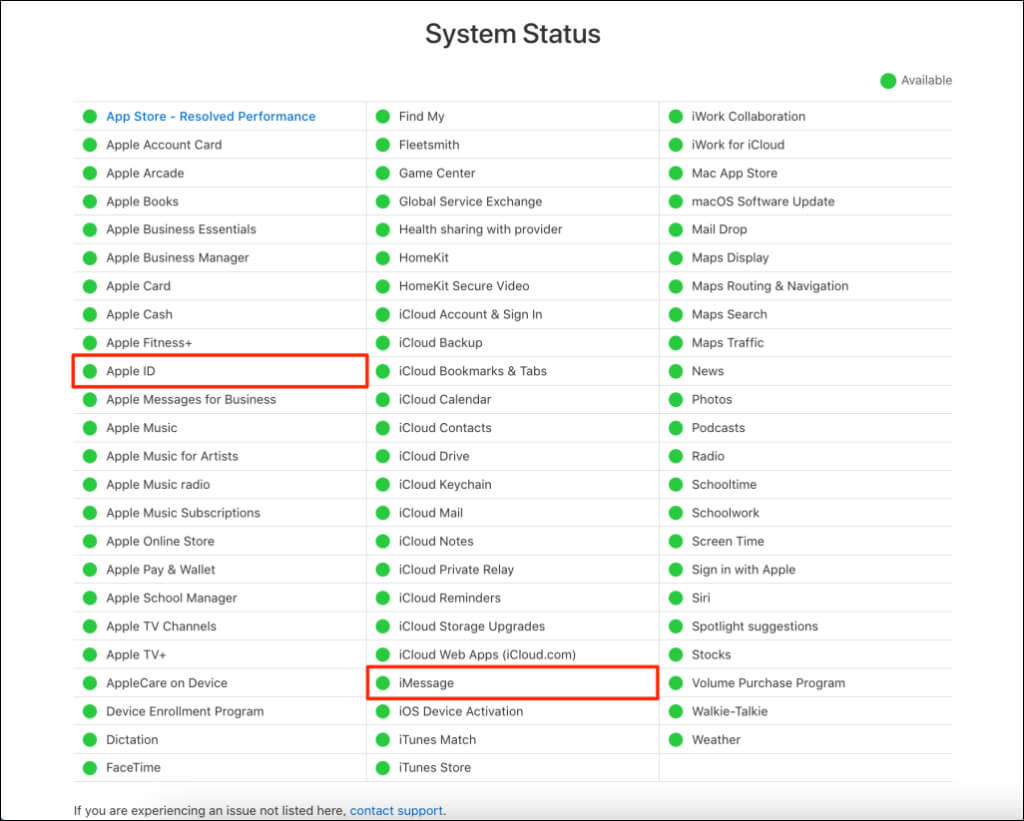This screenshot has width=1024, height=821.
Task: Click the Apple Music Subscriptions entry
Action: tap(183, 513)
